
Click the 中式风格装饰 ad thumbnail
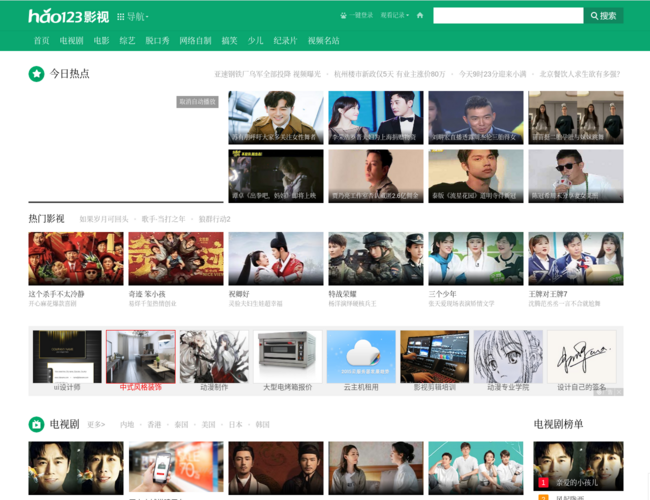(141, 357)
